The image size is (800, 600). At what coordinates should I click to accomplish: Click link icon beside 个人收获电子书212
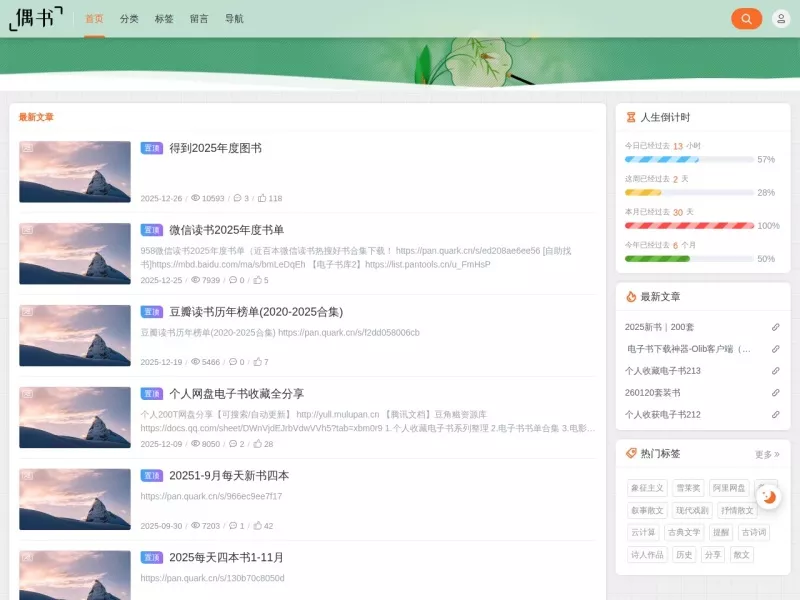(x=776, y=415)
